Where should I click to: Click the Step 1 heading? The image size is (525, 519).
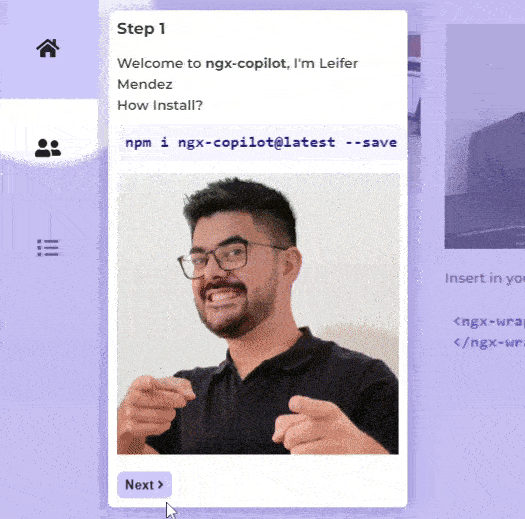141,29
